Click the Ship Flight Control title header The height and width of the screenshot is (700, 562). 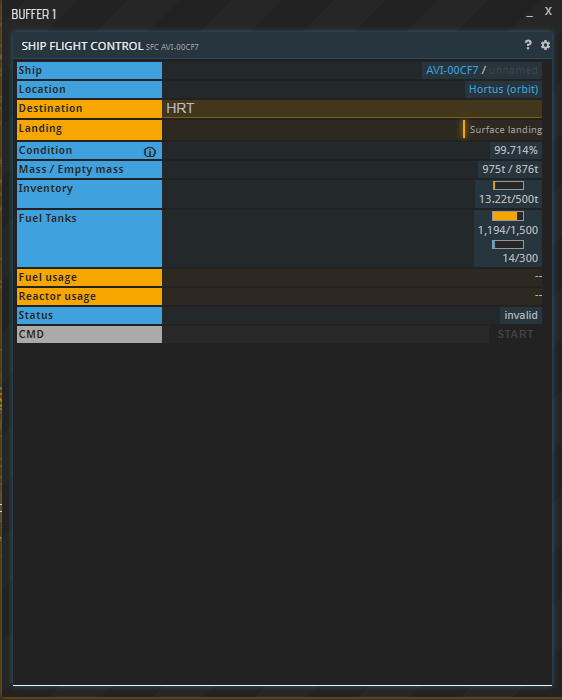tap(82, 46)
